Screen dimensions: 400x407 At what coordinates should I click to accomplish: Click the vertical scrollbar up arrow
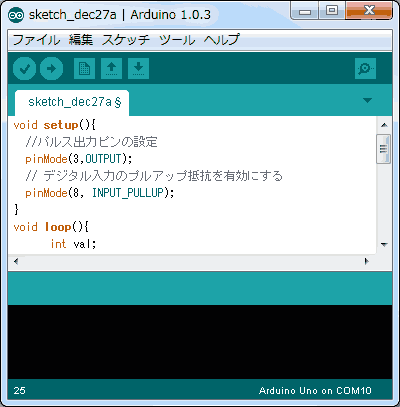tap(384, 125)
